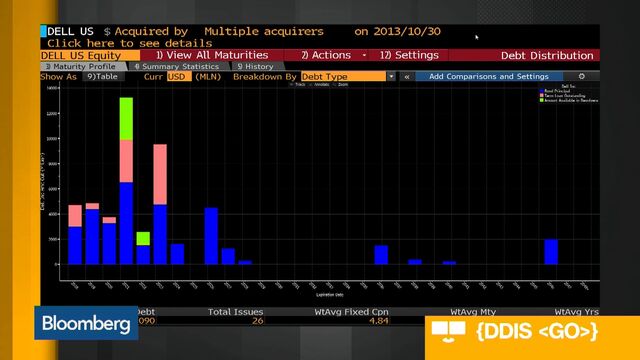This screenshot has width=640, height=360.
Task: Open the Debt Type dropdown arrow
Action: pos(391,76)
